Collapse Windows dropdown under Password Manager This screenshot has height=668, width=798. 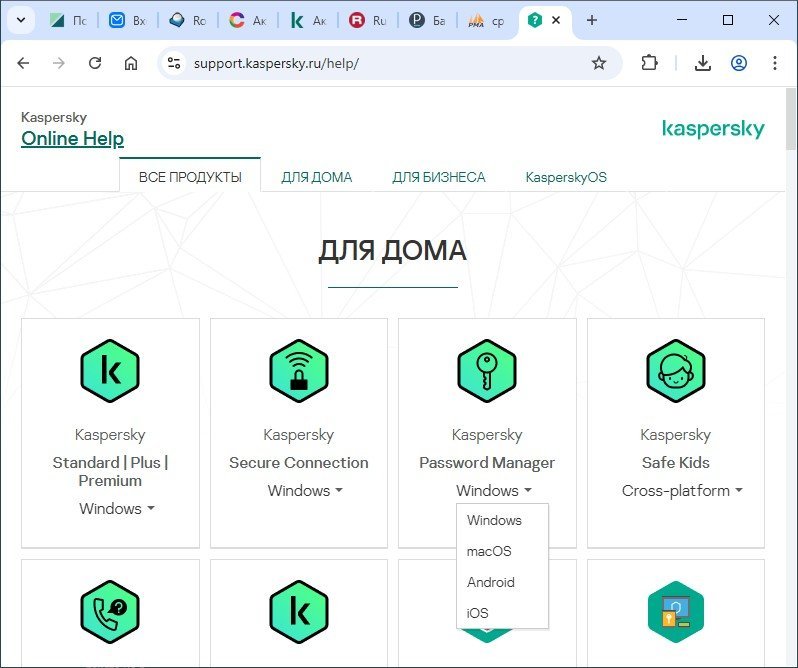(x=494, y=490)
